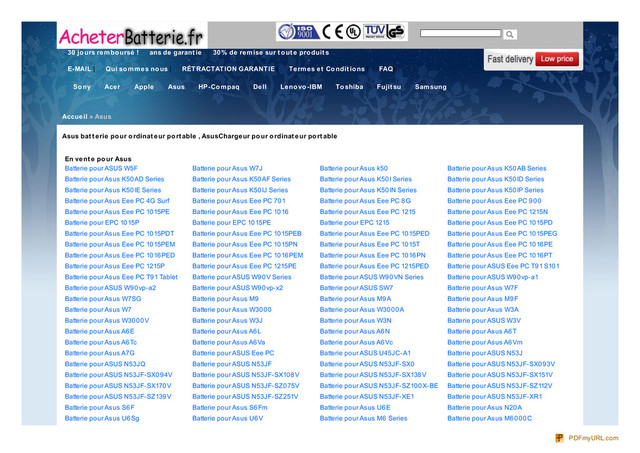Select the Fujitsu brand tab
Image resolution: width=640 pixels, height=453 pixels.
point(389,87)
